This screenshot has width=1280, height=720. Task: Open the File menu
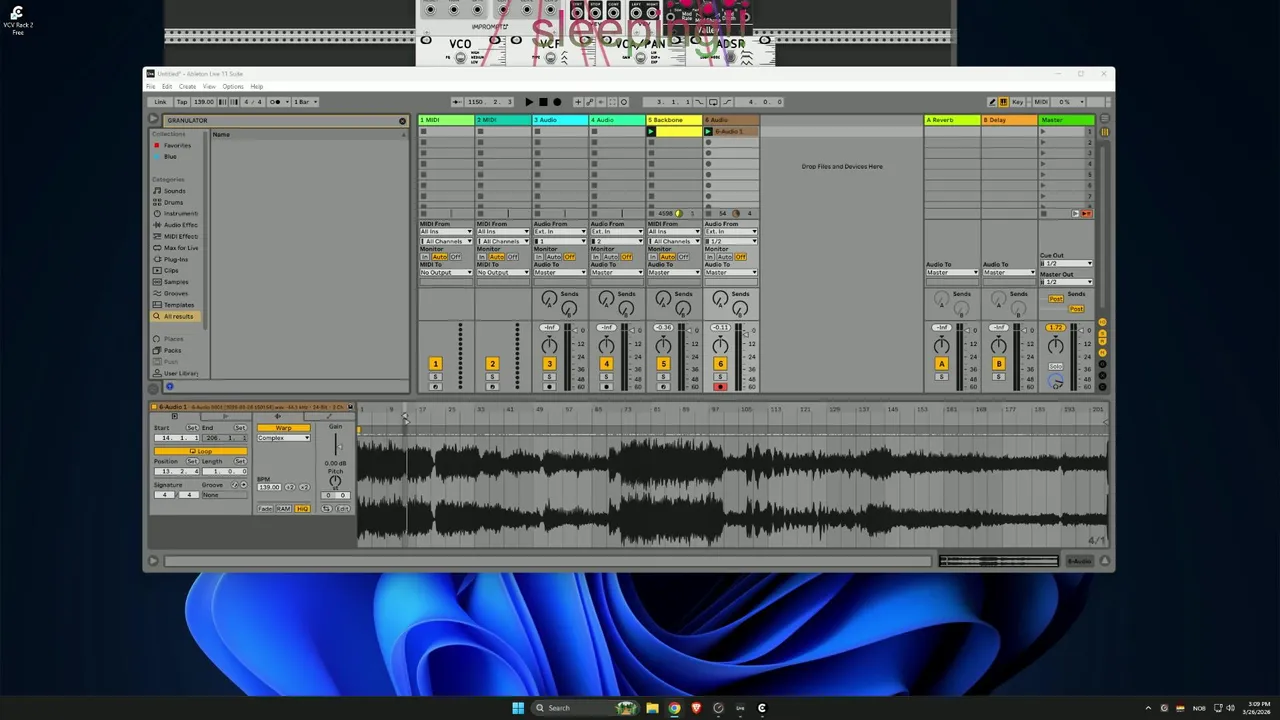coord(151,87)
